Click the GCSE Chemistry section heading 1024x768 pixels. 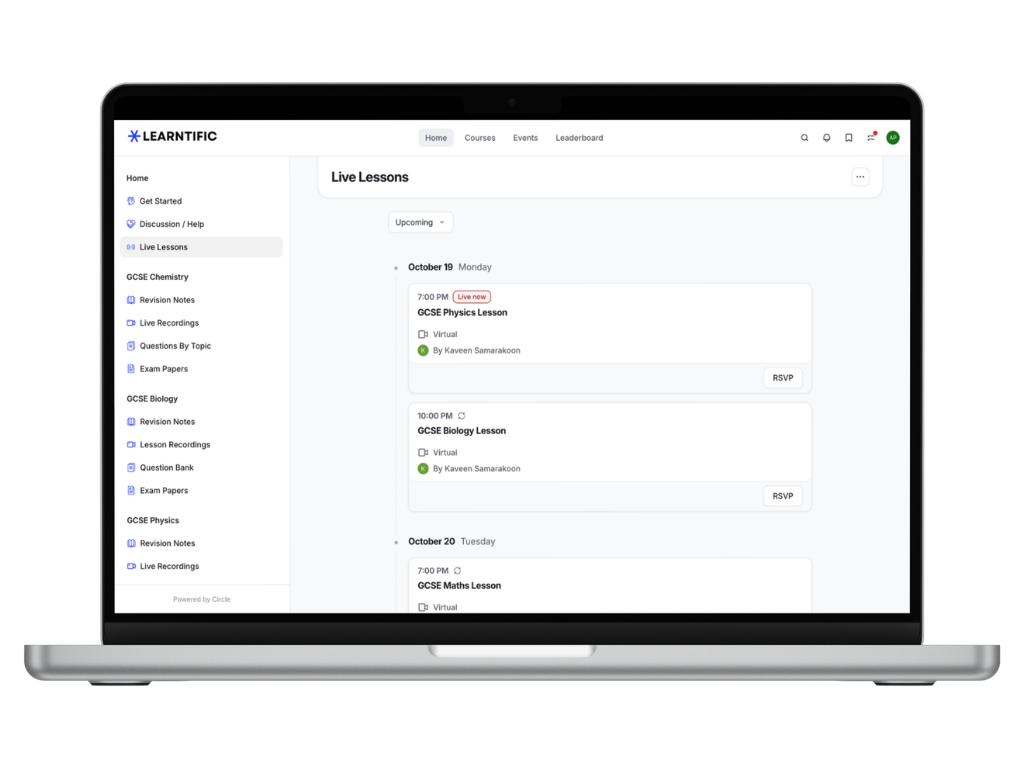[157, 277]
